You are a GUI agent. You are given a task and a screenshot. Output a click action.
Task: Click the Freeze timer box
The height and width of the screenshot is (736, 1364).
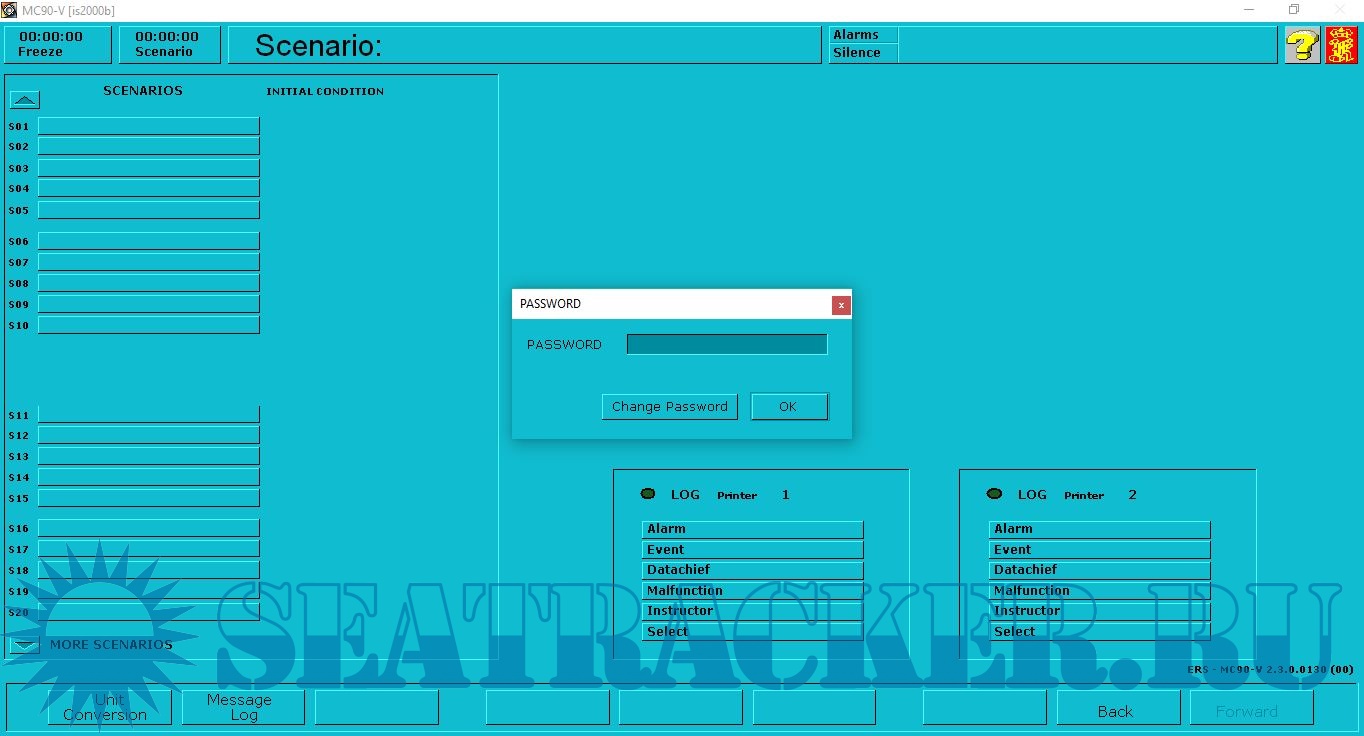click(57, 44)
